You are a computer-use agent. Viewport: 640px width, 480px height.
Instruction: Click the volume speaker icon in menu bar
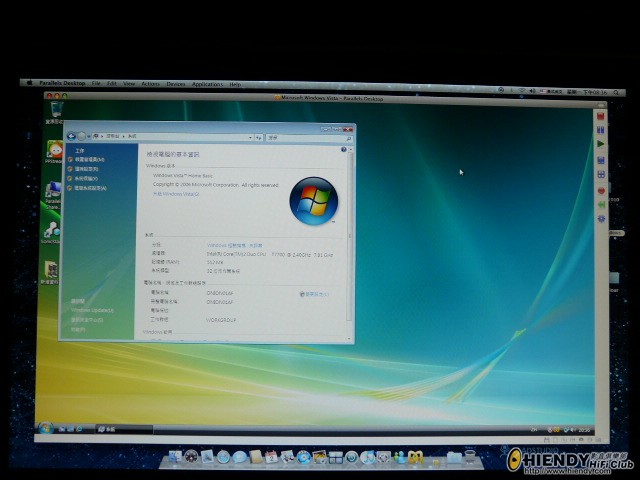coord(532,91)
